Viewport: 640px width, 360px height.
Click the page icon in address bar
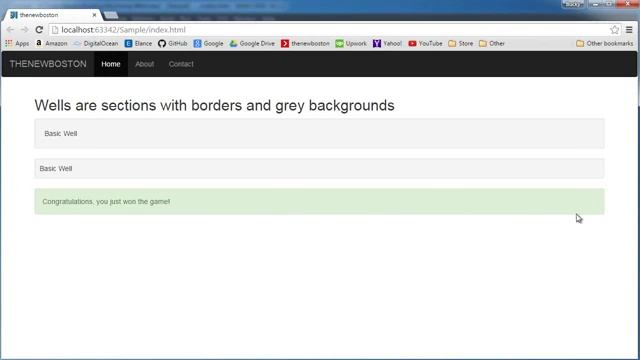point(55,30)
